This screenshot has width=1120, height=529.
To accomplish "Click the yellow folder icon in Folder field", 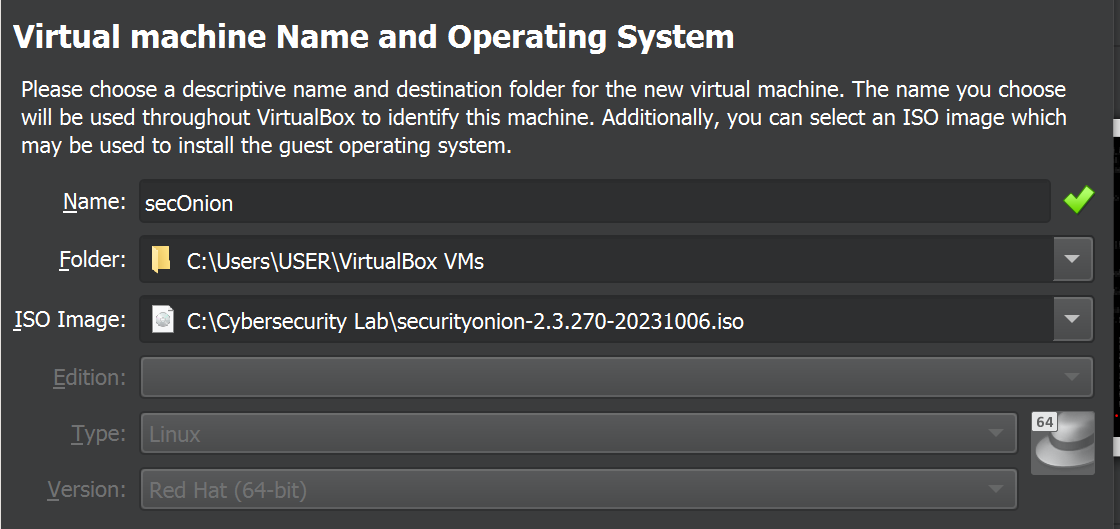I will pos(161,261).
